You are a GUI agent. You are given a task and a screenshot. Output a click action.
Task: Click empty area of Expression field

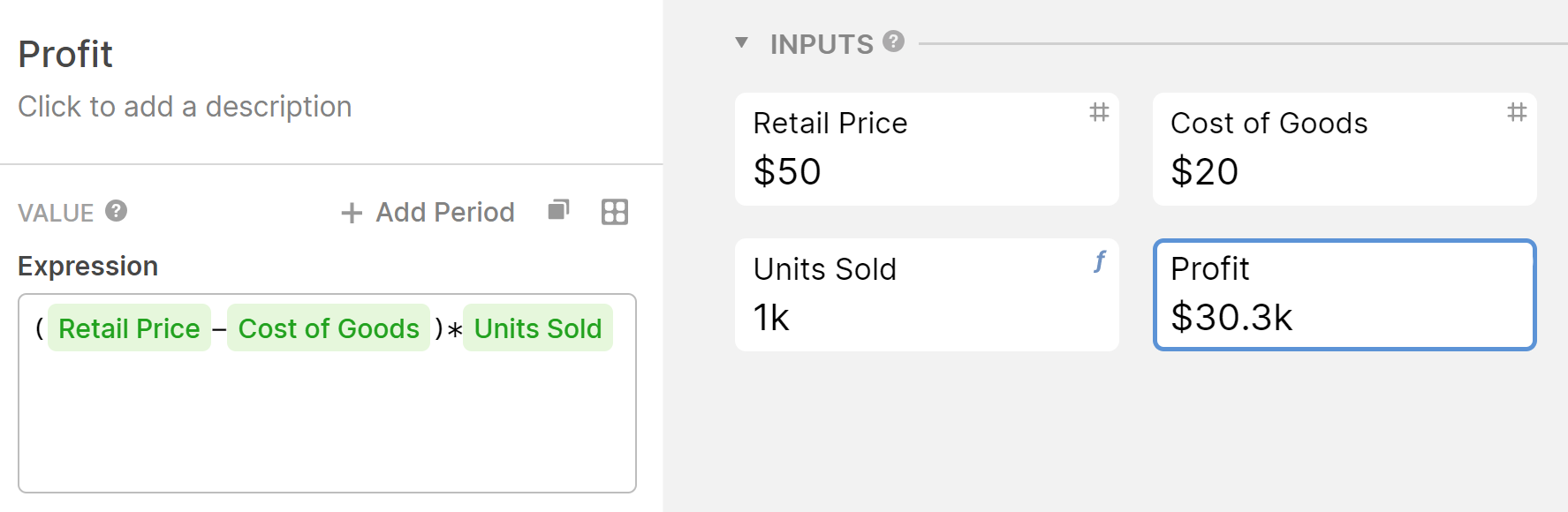[327, 424]
